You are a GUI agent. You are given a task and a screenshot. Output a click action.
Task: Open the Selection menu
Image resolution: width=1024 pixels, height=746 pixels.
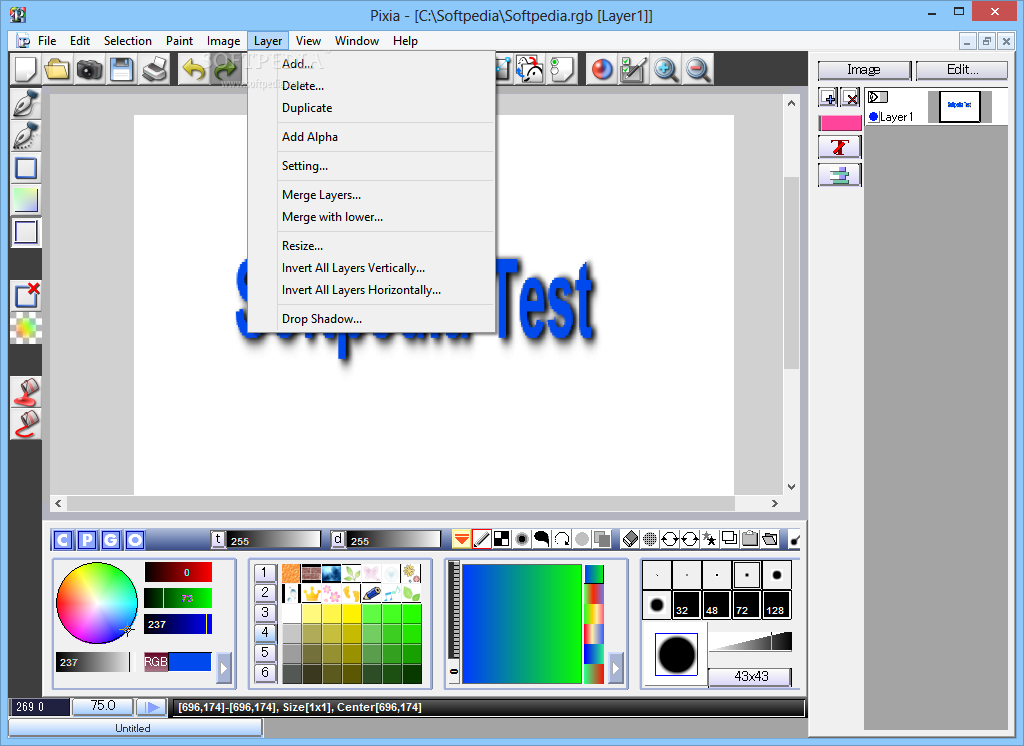pos(127,41)
